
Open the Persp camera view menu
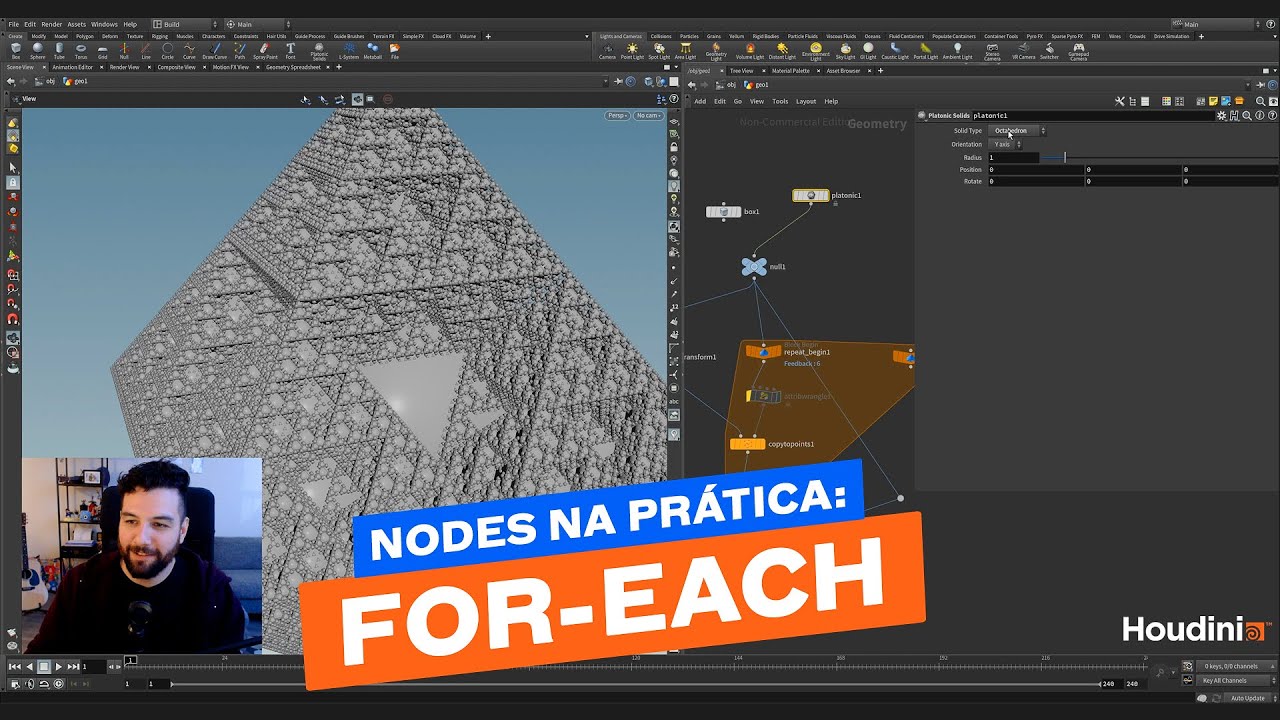[617, 115]
